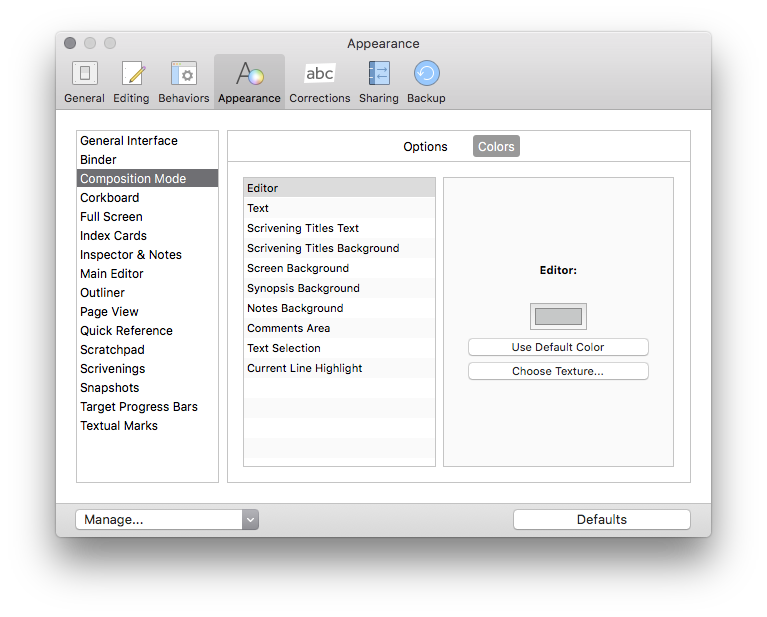
Task: Click the Choose Texture... button
Action: [x=558, y=371]
